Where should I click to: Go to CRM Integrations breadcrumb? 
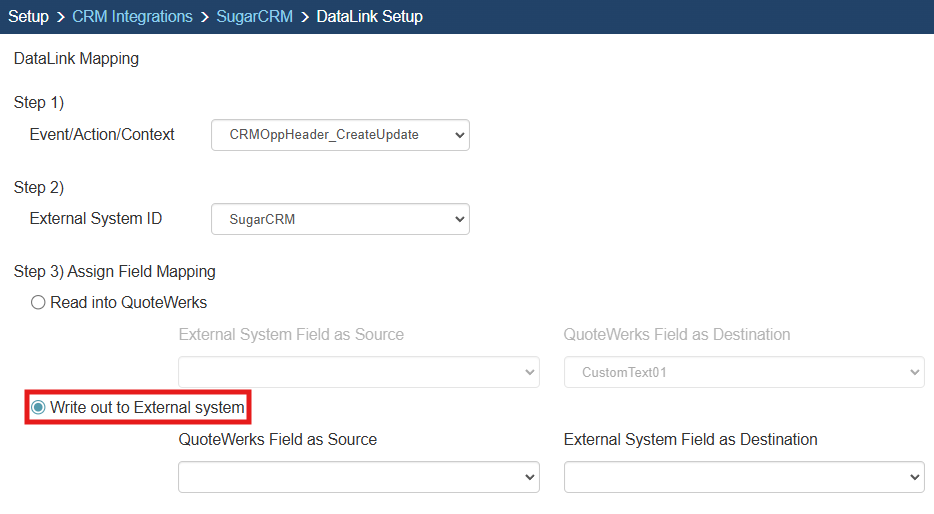pos(132,17)
